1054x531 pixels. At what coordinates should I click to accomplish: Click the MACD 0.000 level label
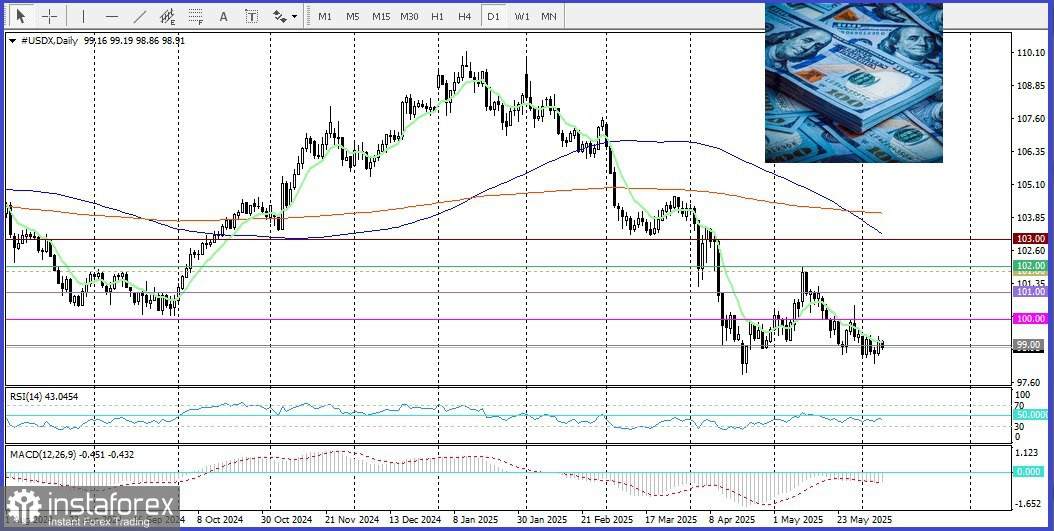coord(1029,472)
